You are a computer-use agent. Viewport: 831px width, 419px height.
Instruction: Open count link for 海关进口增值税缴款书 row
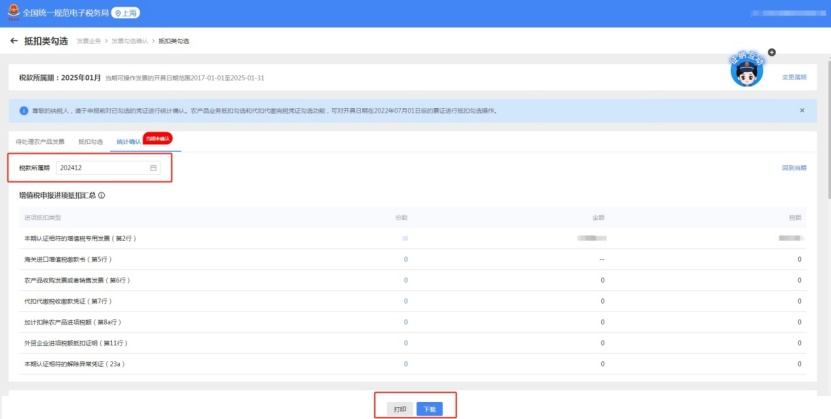pos(405,259)
